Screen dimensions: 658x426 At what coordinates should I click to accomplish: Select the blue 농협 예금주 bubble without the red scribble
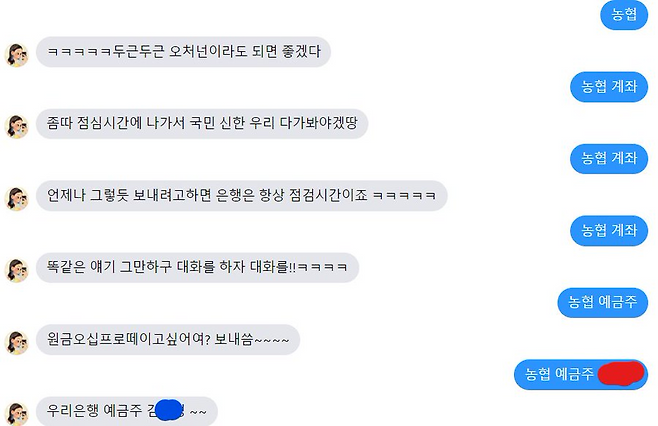603,303
